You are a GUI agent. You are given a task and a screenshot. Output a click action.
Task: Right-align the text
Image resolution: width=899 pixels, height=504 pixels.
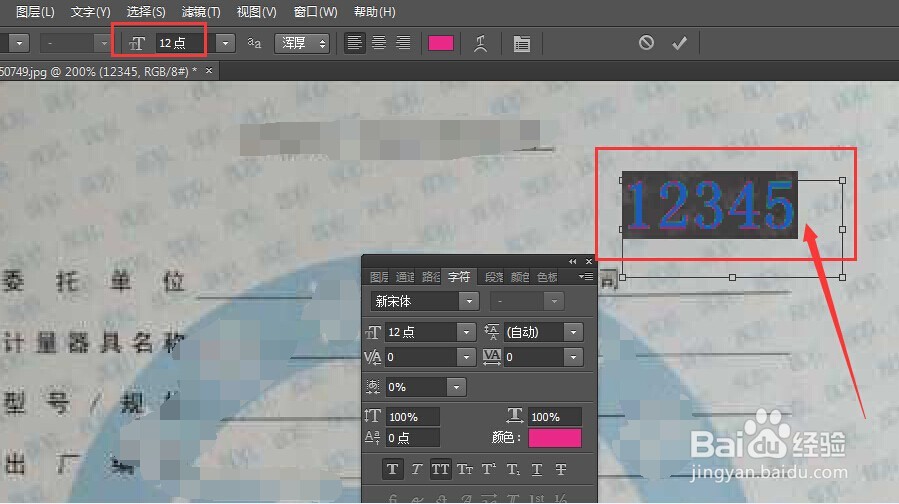pos(404,42)
